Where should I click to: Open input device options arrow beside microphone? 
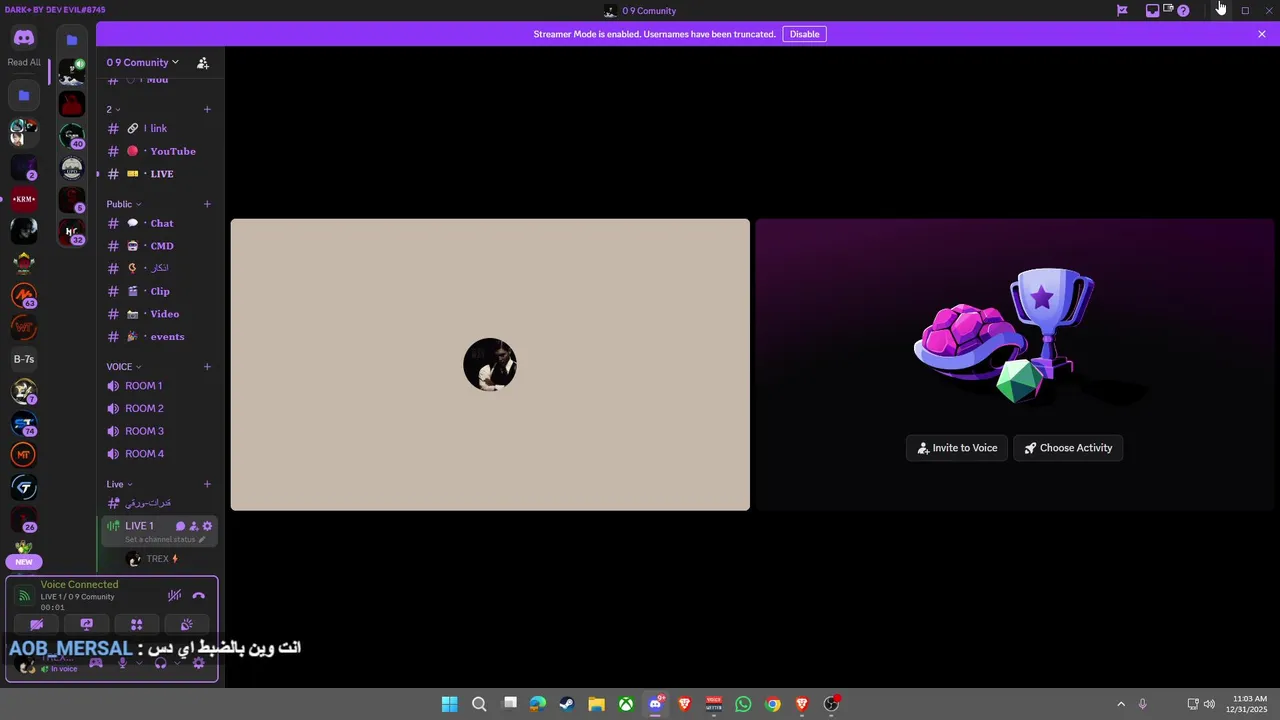[x=139, y=663]
